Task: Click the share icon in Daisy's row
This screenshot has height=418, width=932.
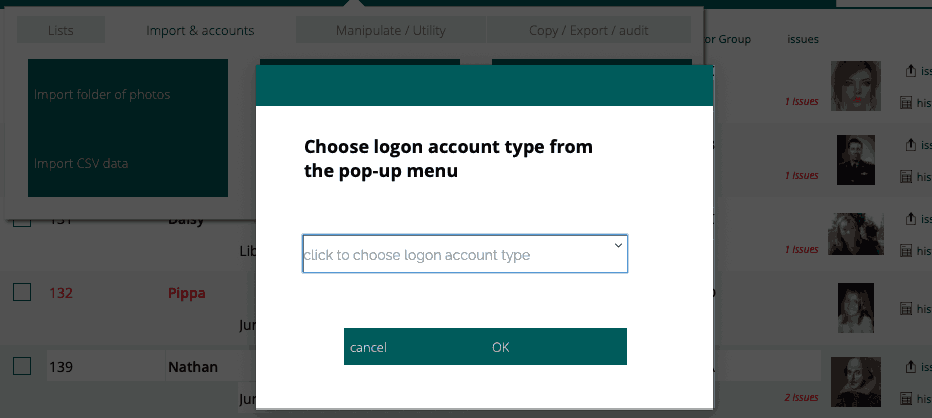Action: (x=910, y=218)
